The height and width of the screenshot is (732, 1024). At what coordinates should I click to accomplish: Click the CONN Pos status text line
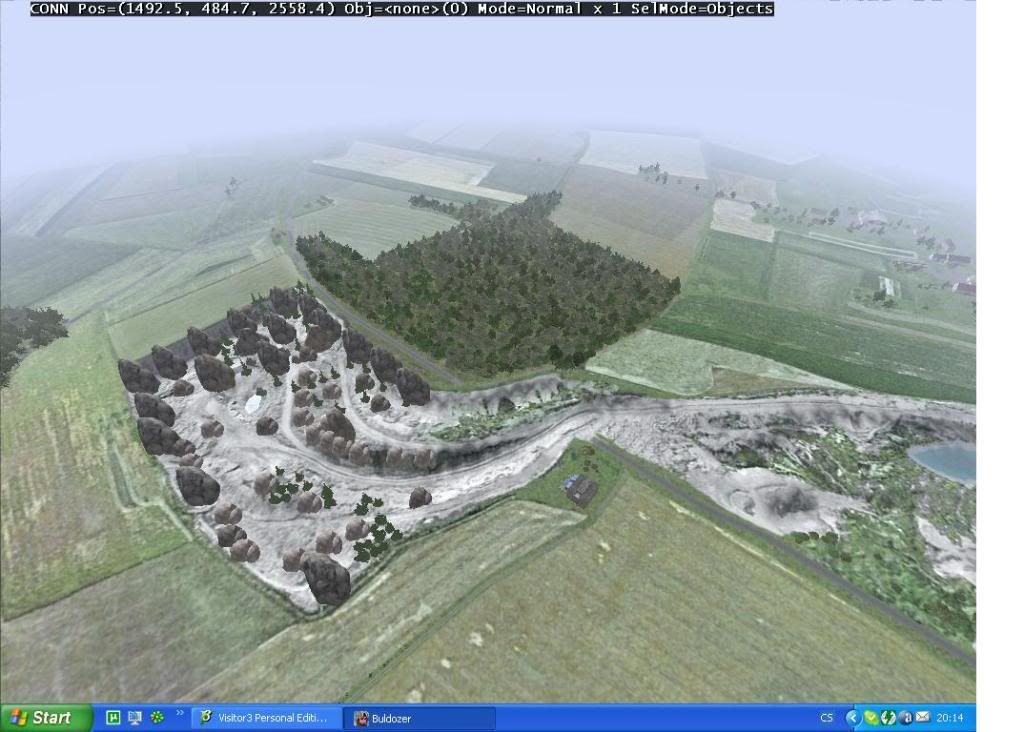(x=402, y=9)
